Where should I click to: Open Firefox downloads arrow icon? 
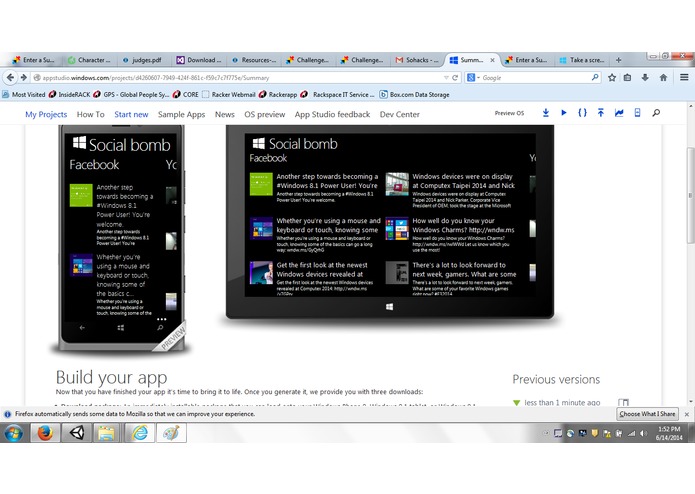point(645,78)
